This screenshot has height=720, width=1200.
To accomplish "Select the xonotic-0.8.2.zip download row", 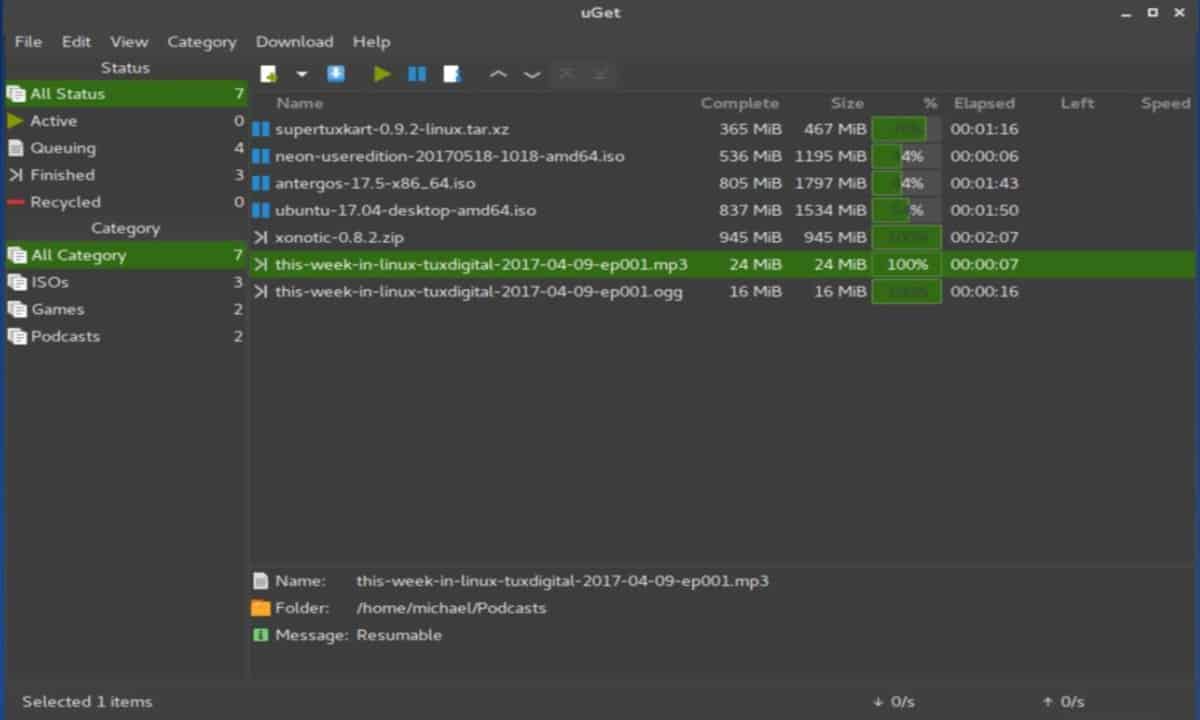I will pyautogui.click(x=340, y=238).
